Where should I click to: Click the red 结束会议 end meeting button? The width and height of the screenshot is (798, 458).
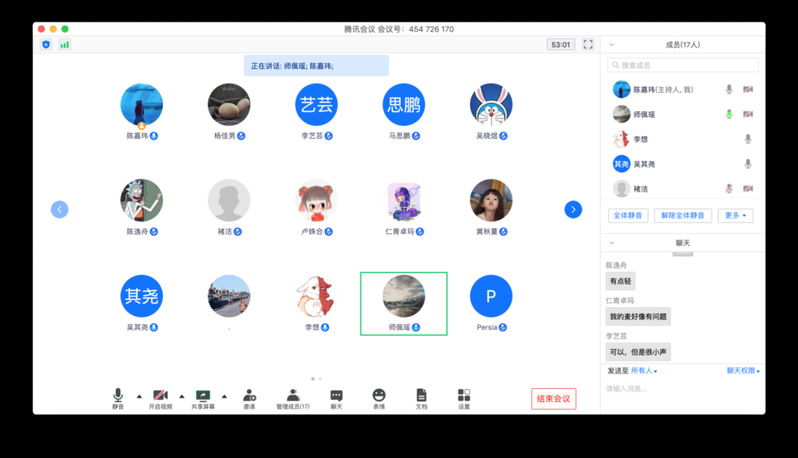click(553, 399)
